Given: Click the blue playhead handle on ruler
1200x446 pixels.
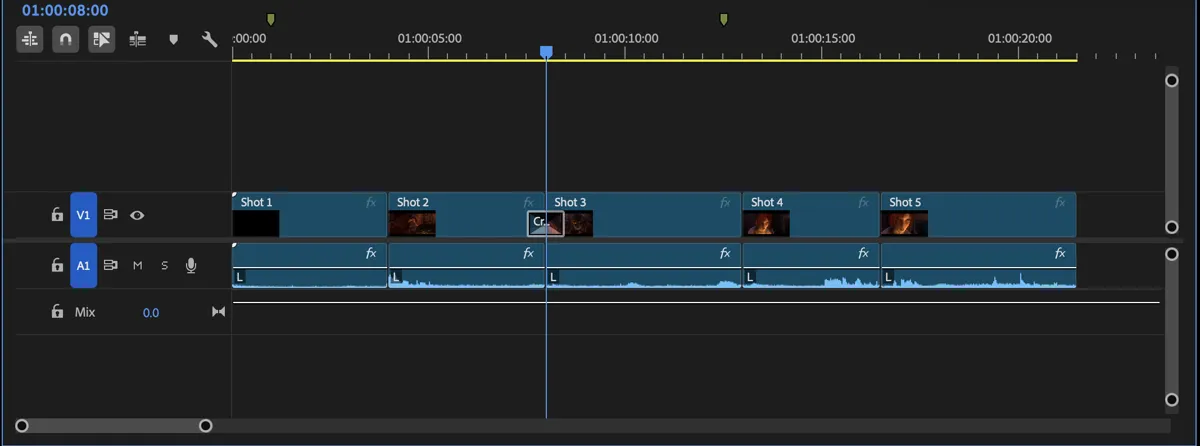Looking at the screenshot, I should pyautogui.click(x=546, y=51).
